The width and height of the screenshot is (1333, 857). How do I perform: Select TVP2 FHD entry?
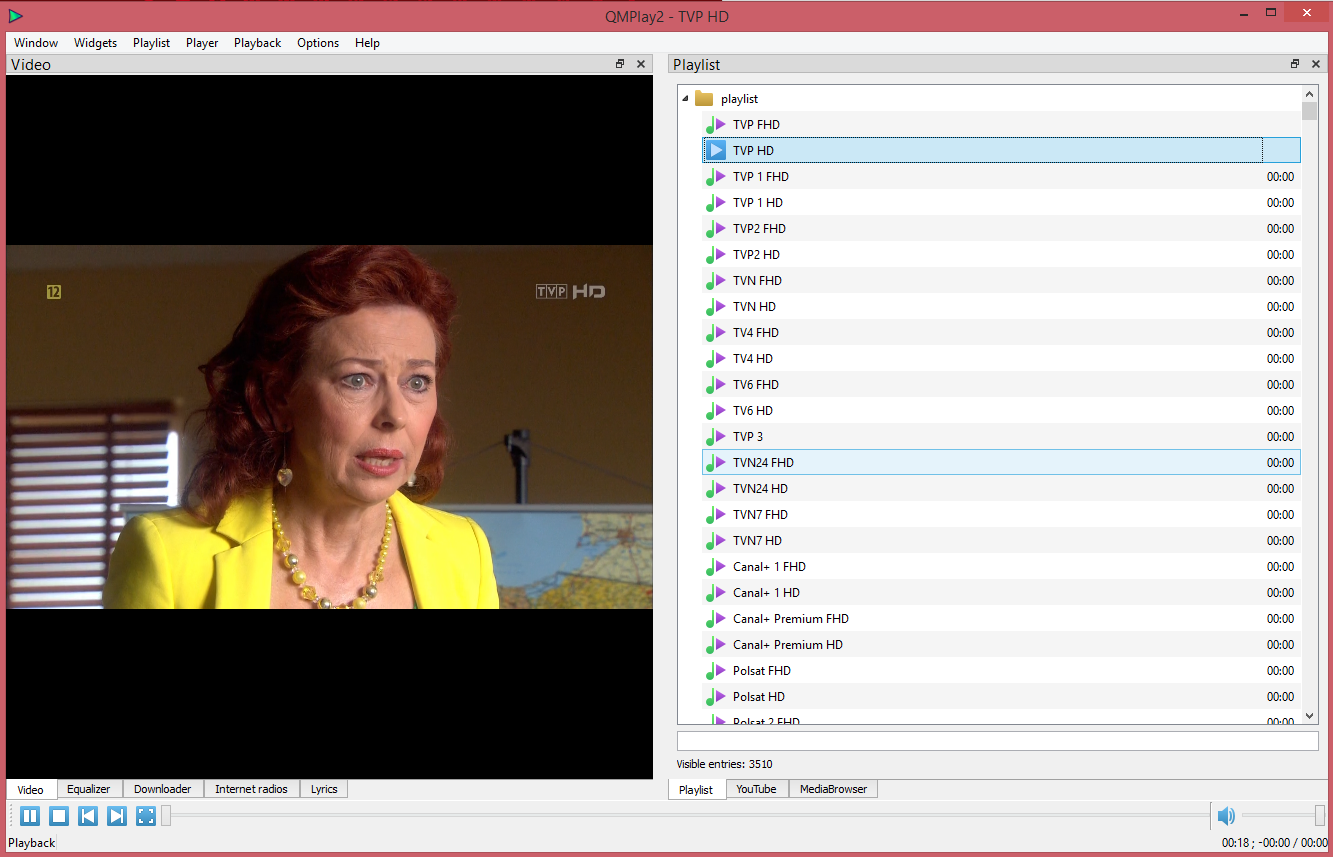coord(1002,228)
